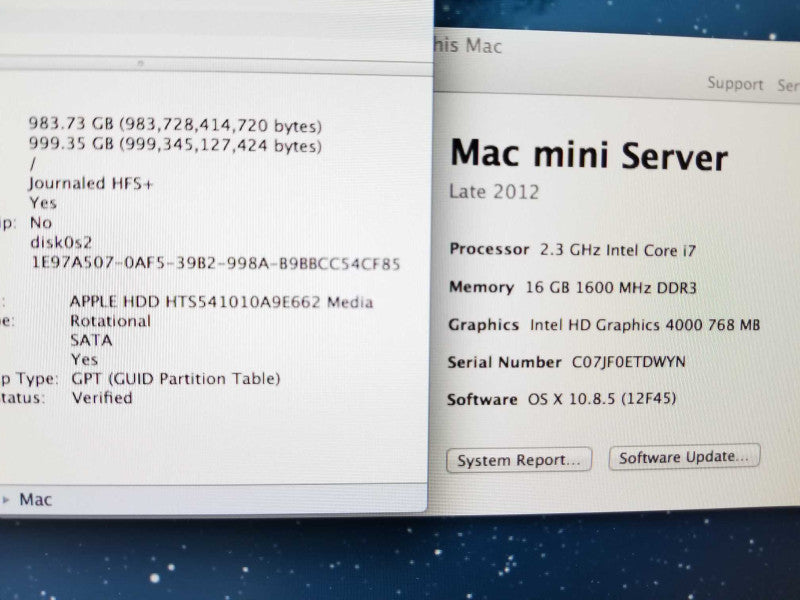Select the Late 2012 model text
The image size is (800, 600).
(x=494, y=192)
